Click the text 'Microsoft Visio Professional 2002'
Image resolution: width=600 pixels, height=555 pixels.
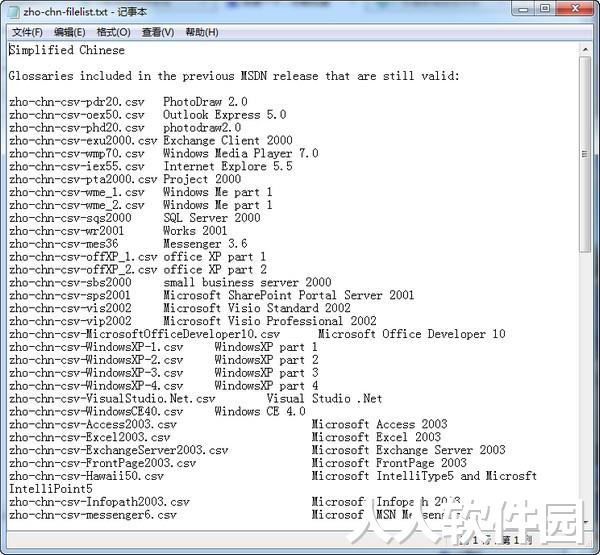coord(270,321)
